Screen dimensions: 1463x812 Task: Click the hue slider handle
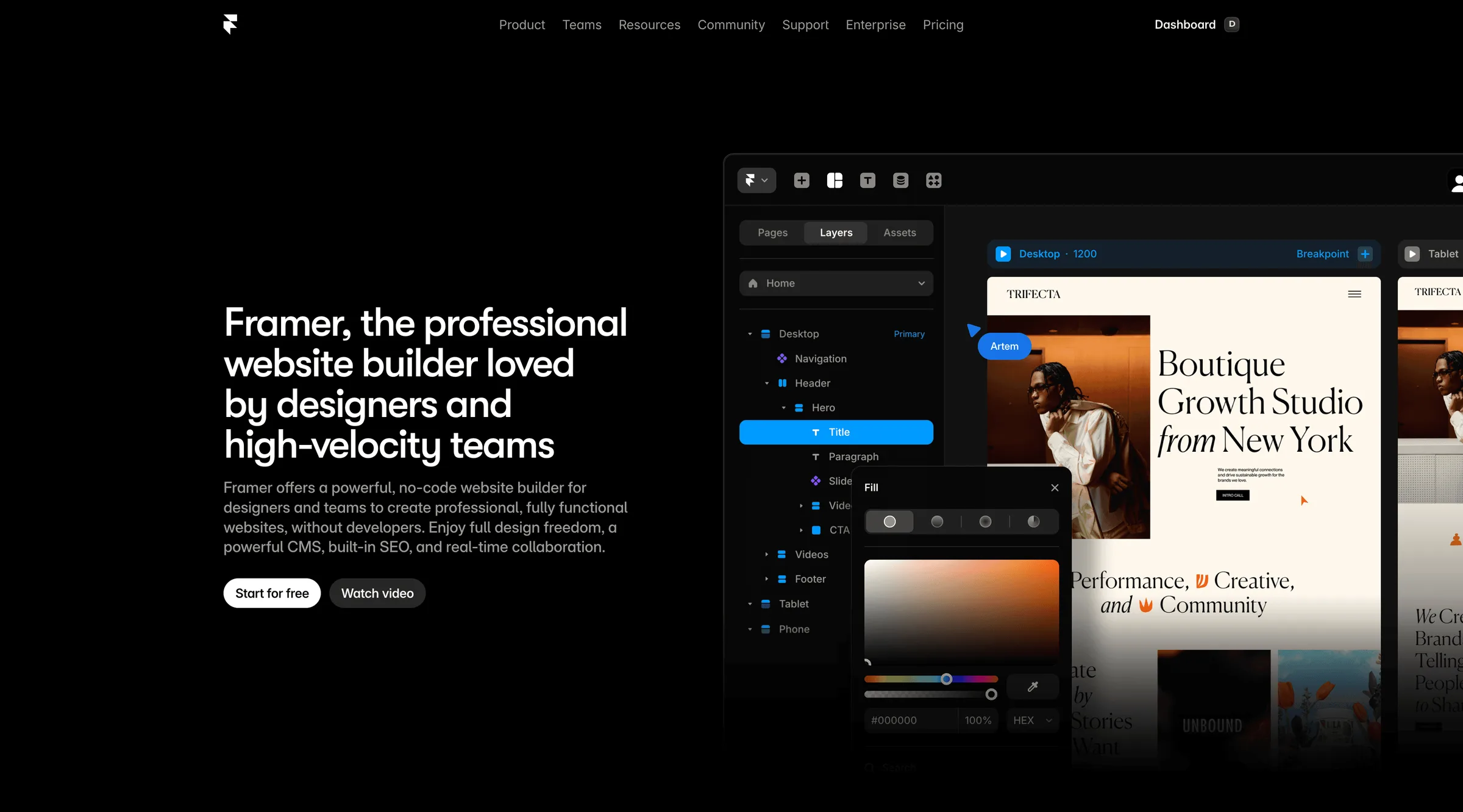tap(946, 679)
